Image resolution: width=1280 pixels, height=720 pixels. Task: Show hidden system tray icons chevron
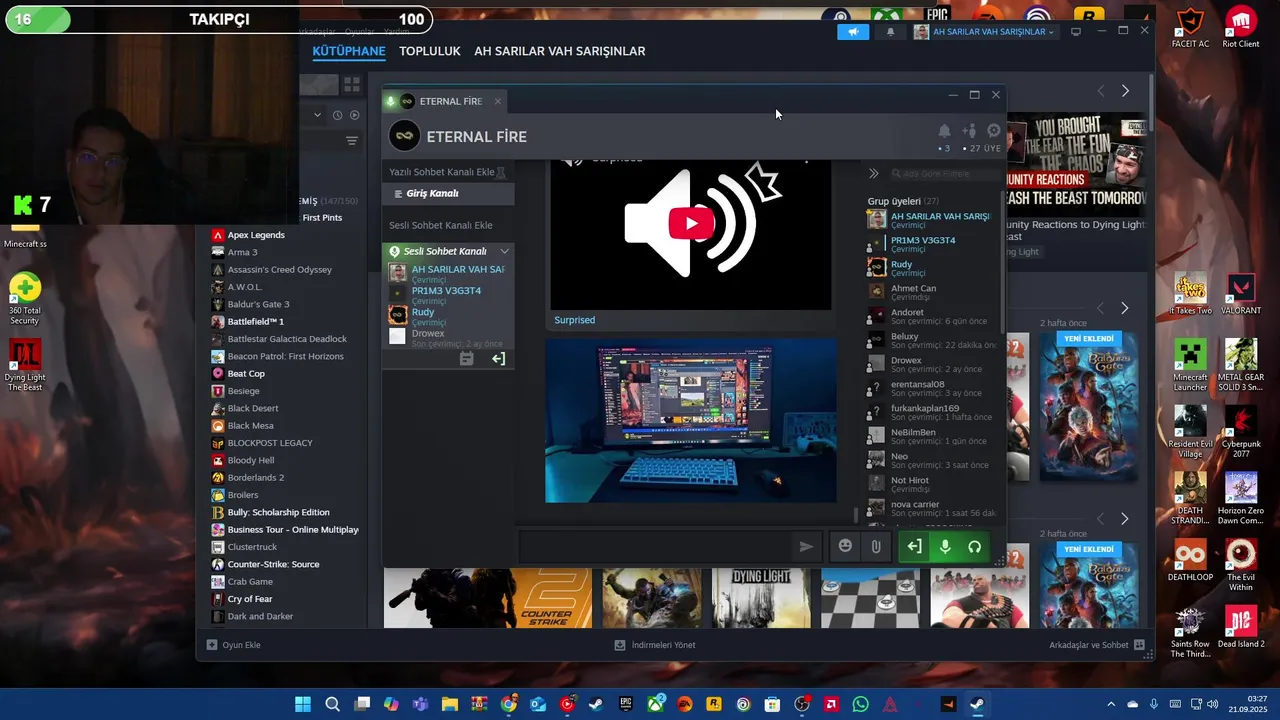(x=1110, y=704)
